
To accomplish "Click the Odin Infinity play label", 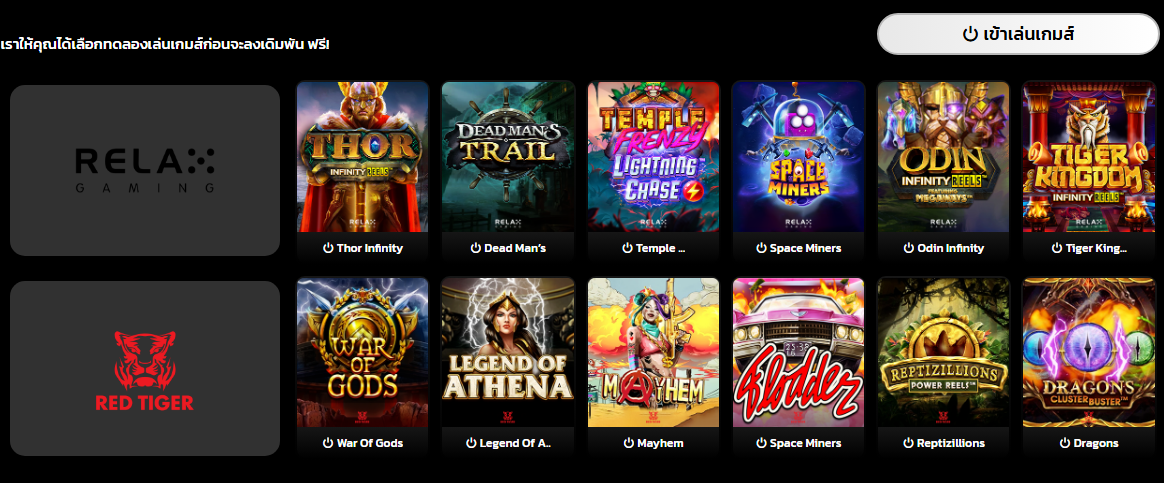I will 944,248.
